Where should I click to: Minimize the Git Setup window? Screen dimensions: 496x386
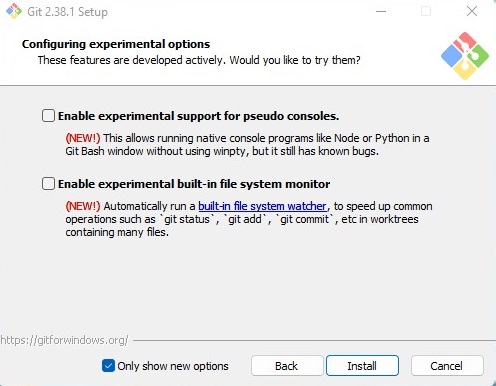pyautogui.click(x=381, y=11)
